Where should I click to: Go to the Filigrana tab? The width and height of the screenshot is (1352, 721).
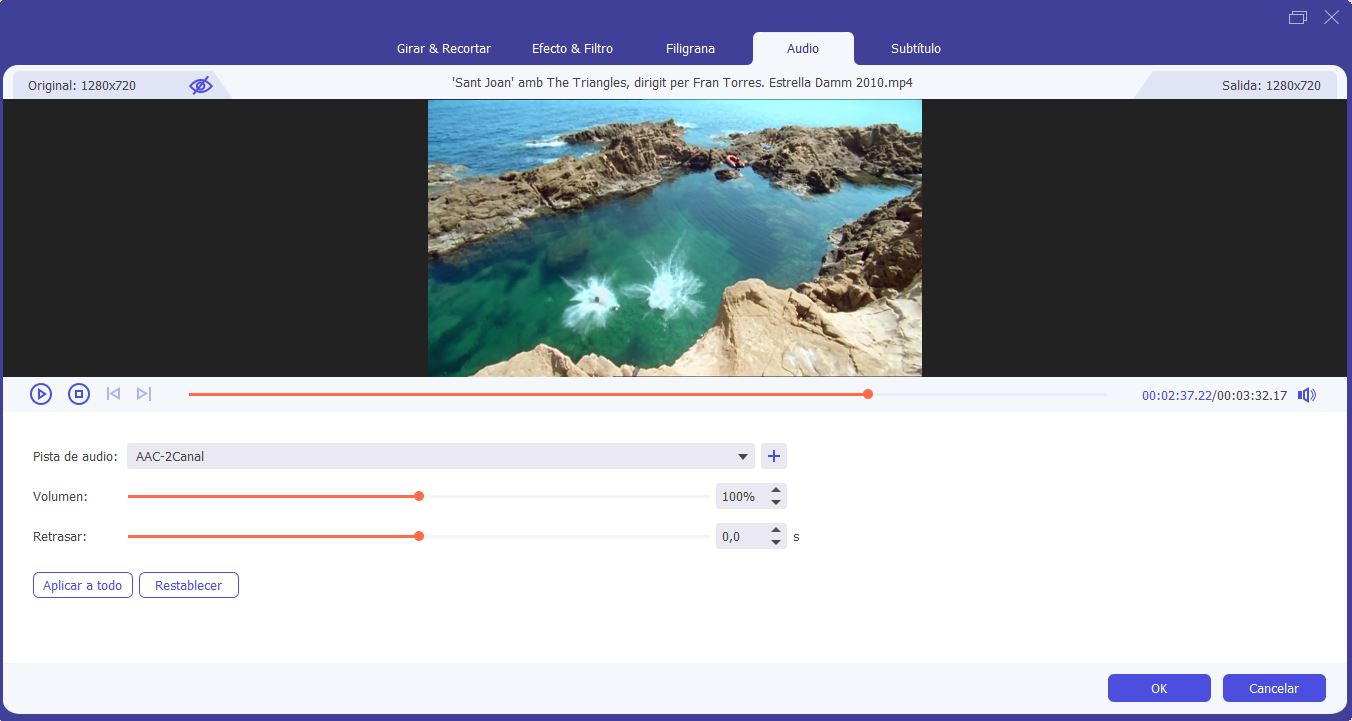(690, 48)
